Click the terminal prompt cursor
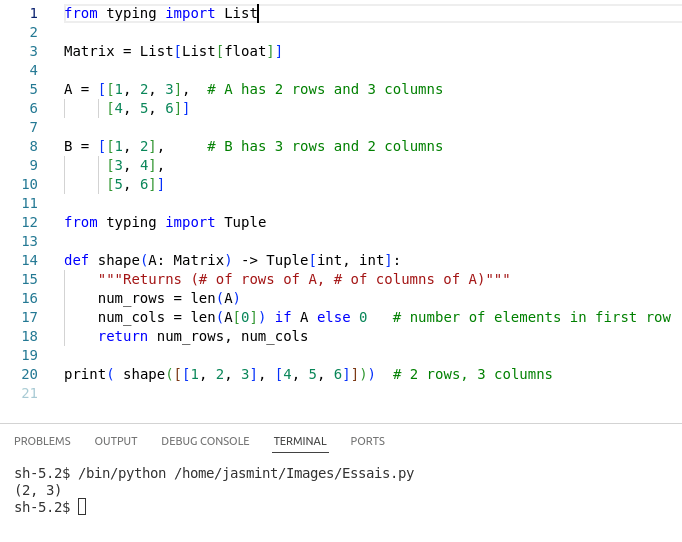 click(x=82, y=507)
